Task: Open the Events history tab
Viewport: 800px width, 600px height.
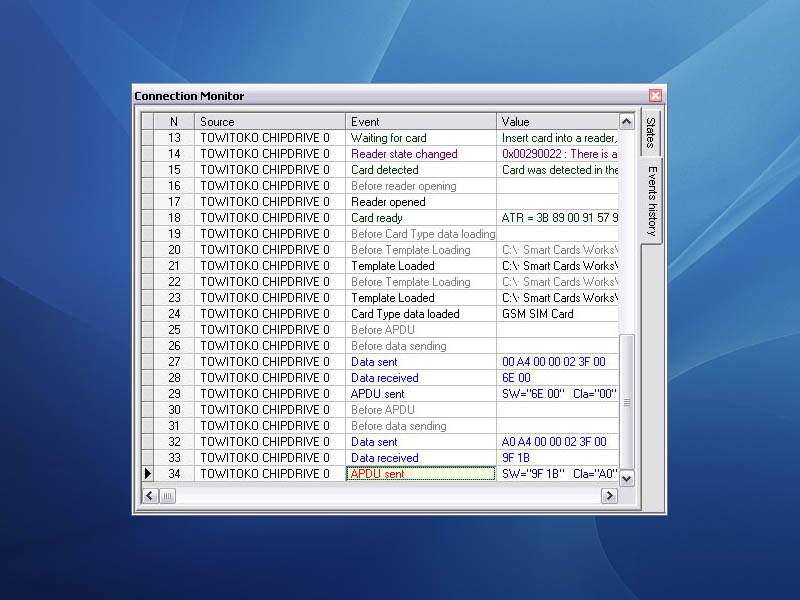Action: [x=650, y=200]
